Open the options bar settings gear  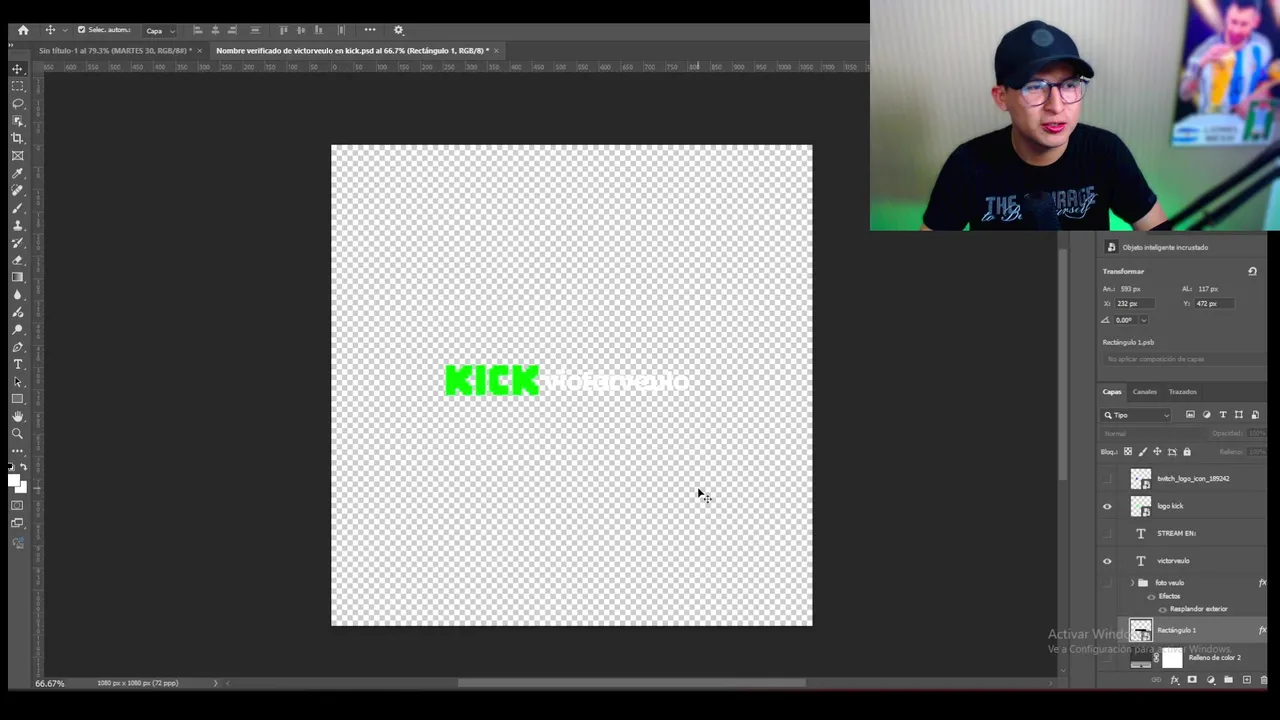pyautogui.click(x=398, y=30)
